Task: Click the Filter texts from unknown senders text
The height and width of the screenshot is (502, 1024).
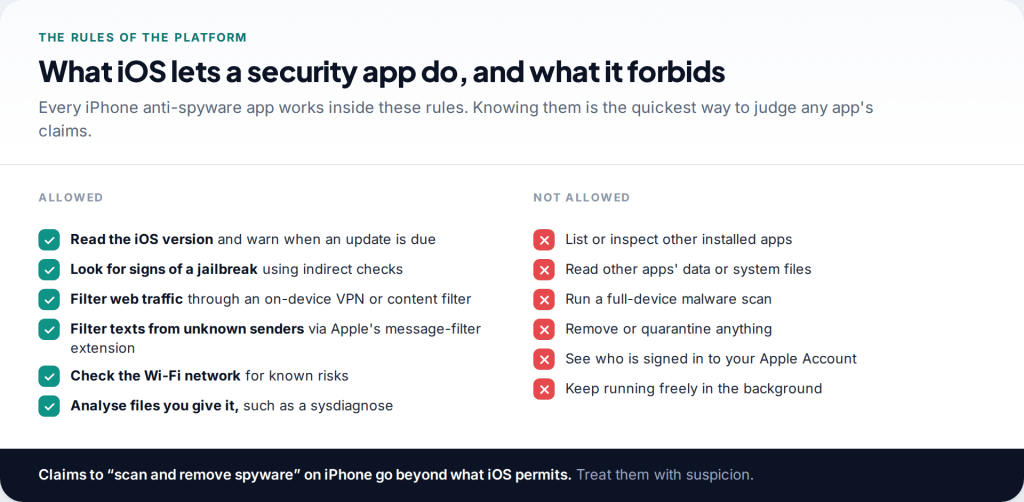Action: point(187,329)
